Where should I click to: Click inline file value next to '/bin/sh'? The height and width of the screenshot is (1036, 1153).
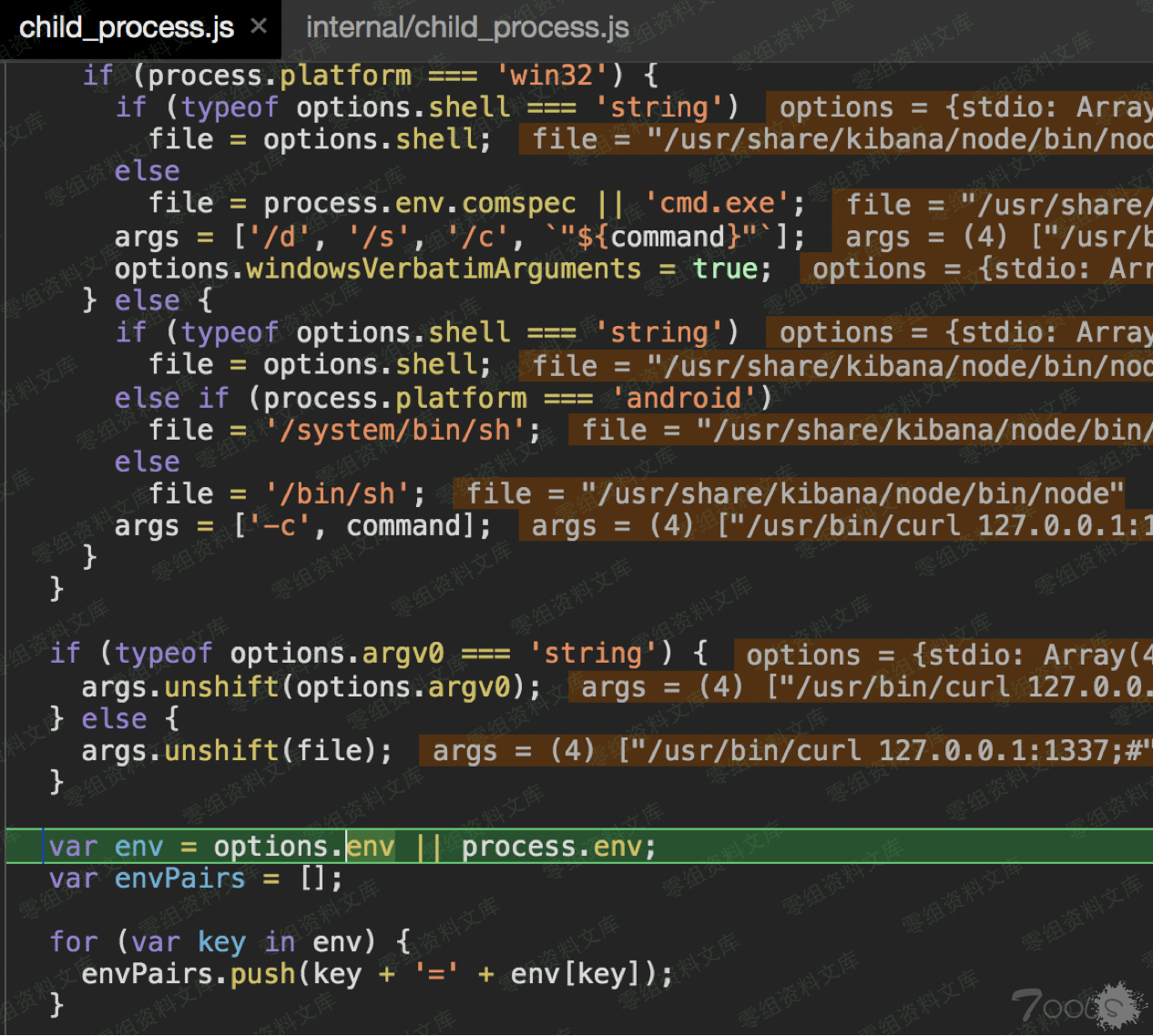[x=789, y=493]
